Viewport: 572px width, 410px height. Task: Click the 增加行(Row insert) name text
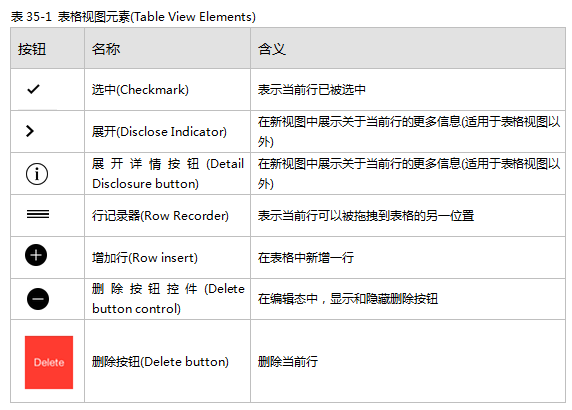click(x=145, y=258)
